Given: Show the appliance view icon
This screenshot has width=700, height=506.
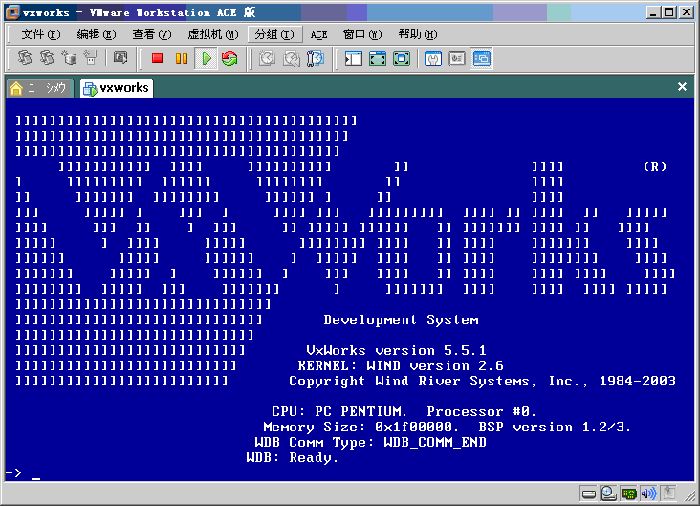Looking at the screenshot, I should click(457, 58).
